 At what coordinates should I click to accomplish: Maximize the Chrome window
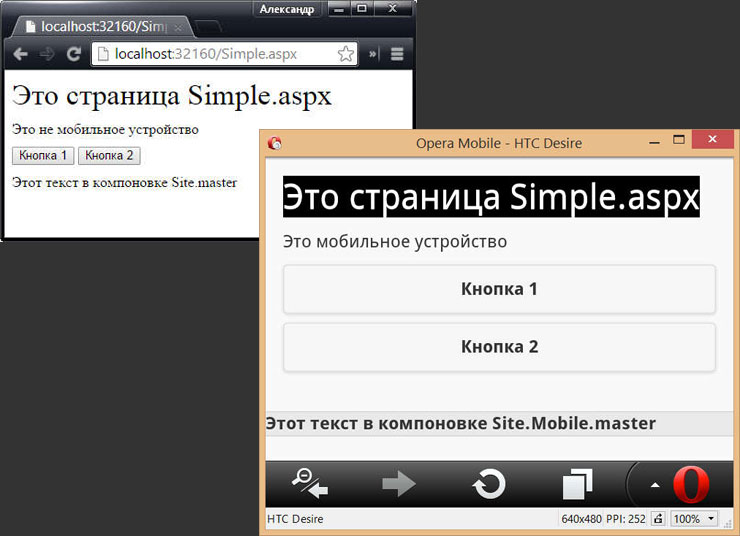[x=362, y=8]
